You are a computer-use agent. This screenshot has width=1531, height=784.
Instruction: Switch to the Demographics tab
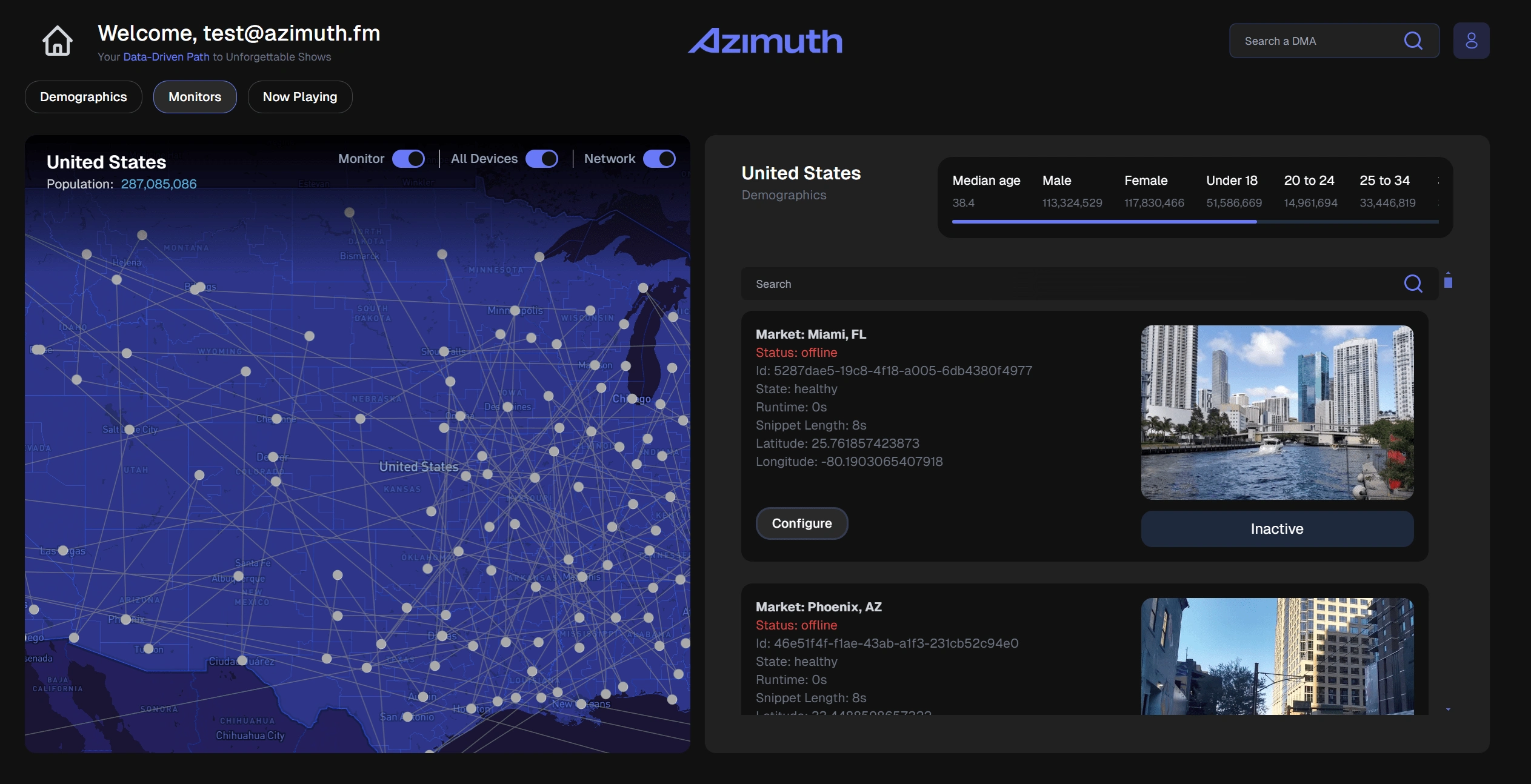click(x=84, y=97)
